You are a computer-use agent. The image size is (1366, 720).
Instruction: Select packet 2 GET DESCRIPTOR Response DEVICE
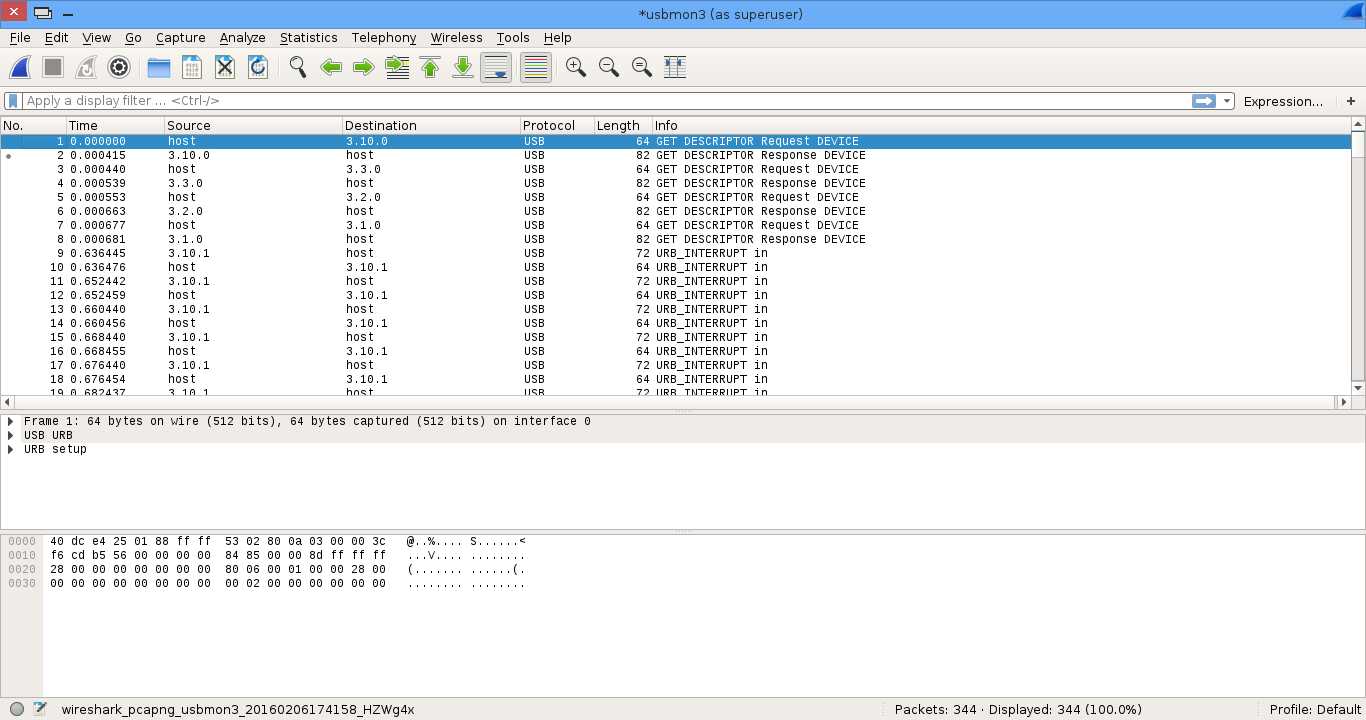tap(675, 156)
